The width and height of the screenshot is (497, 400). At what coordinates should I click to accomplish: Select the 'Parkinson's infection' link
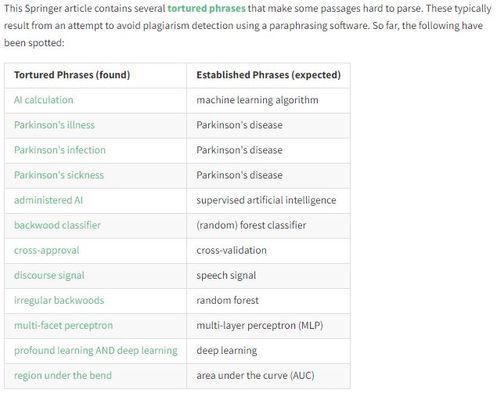[60, 150]
